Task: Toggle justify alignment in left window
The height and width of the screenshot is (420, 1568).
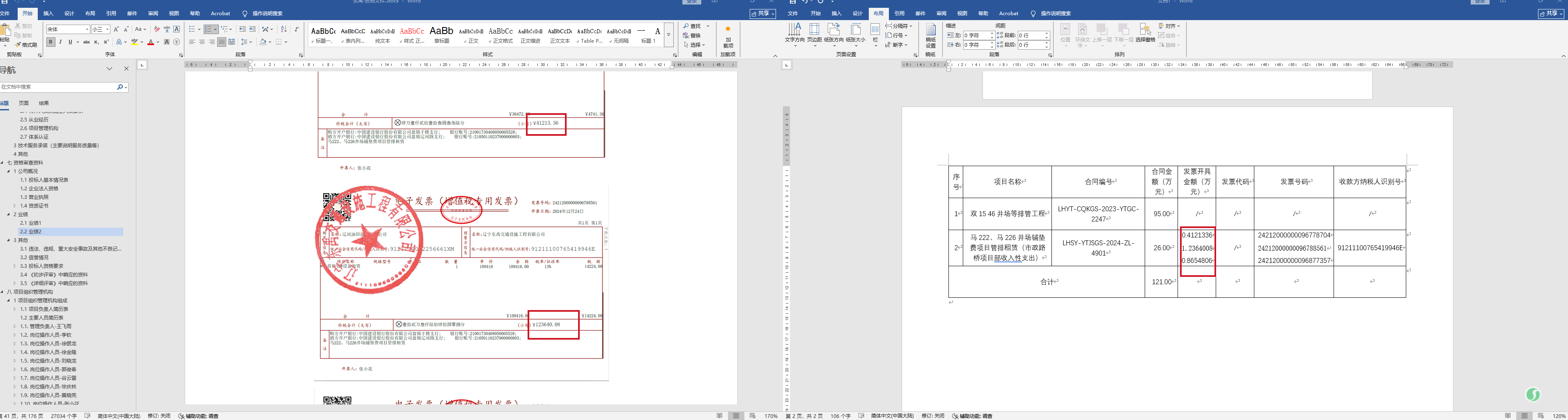Action: [x=222, y=42]
